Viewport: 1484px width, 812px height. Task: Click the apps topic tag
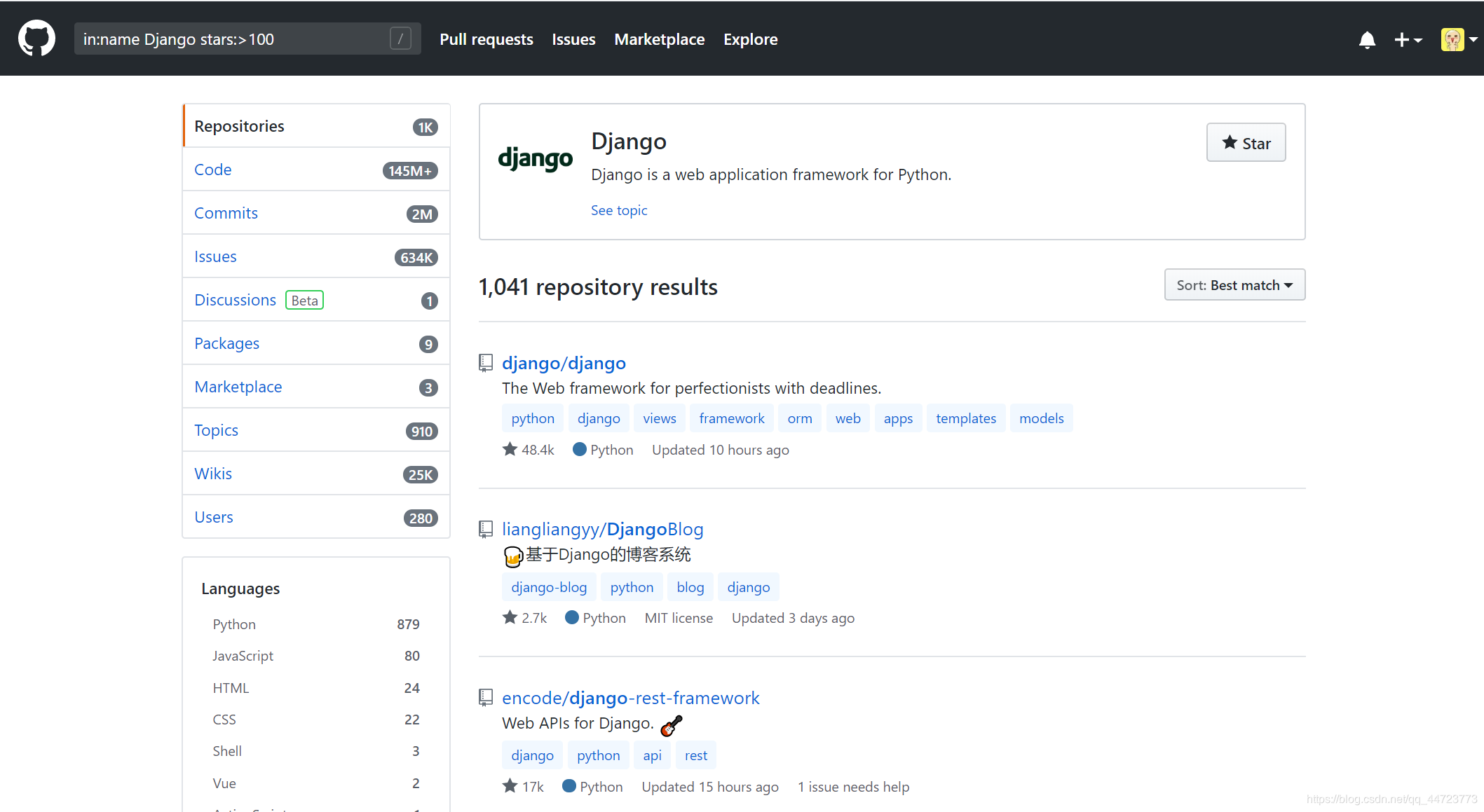(x=898, y=418)
